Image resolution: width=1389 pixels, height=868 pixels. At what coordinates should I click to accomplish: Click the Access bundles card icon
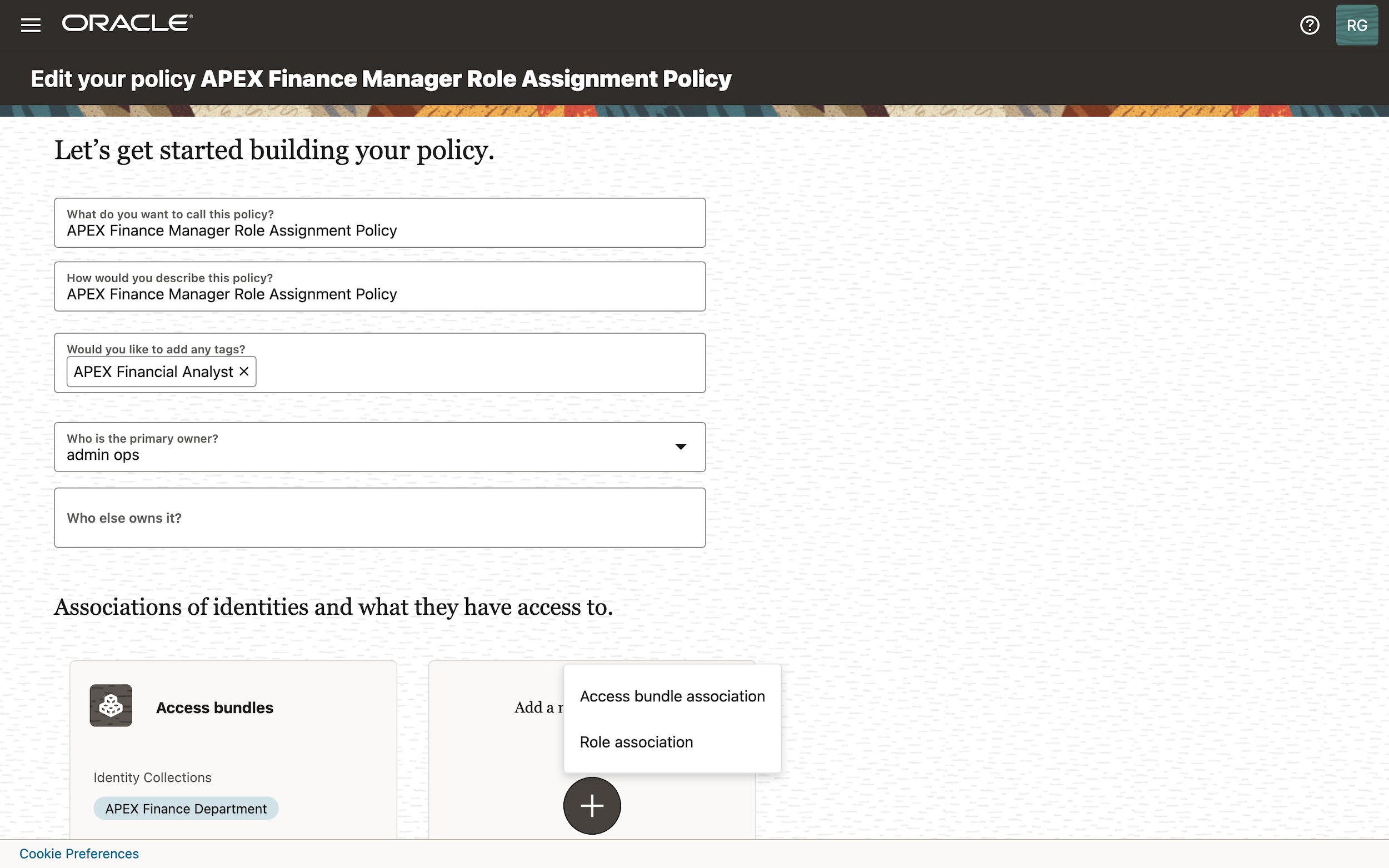pos(111,705)
